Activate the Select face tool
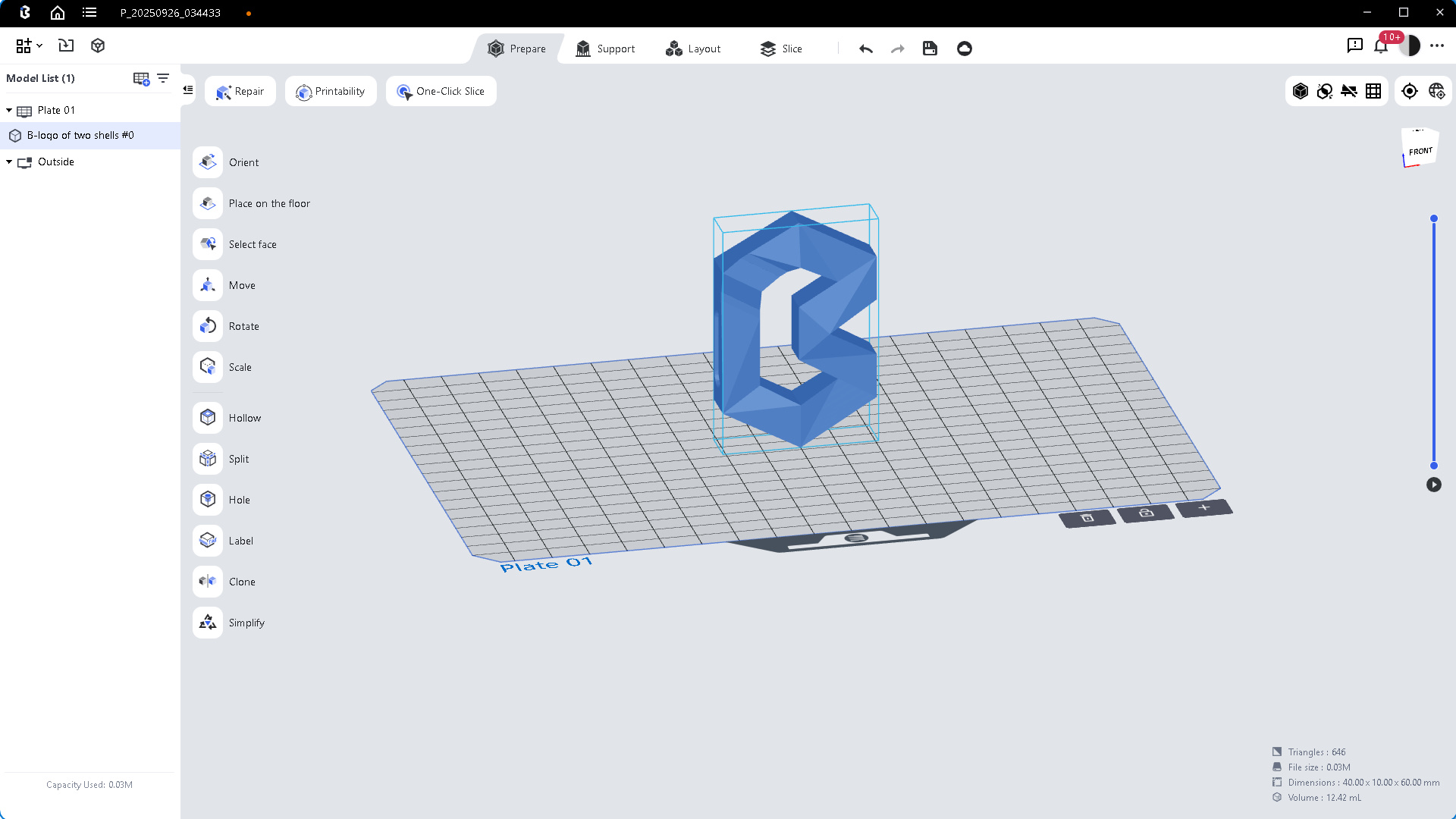 [208, 244]
